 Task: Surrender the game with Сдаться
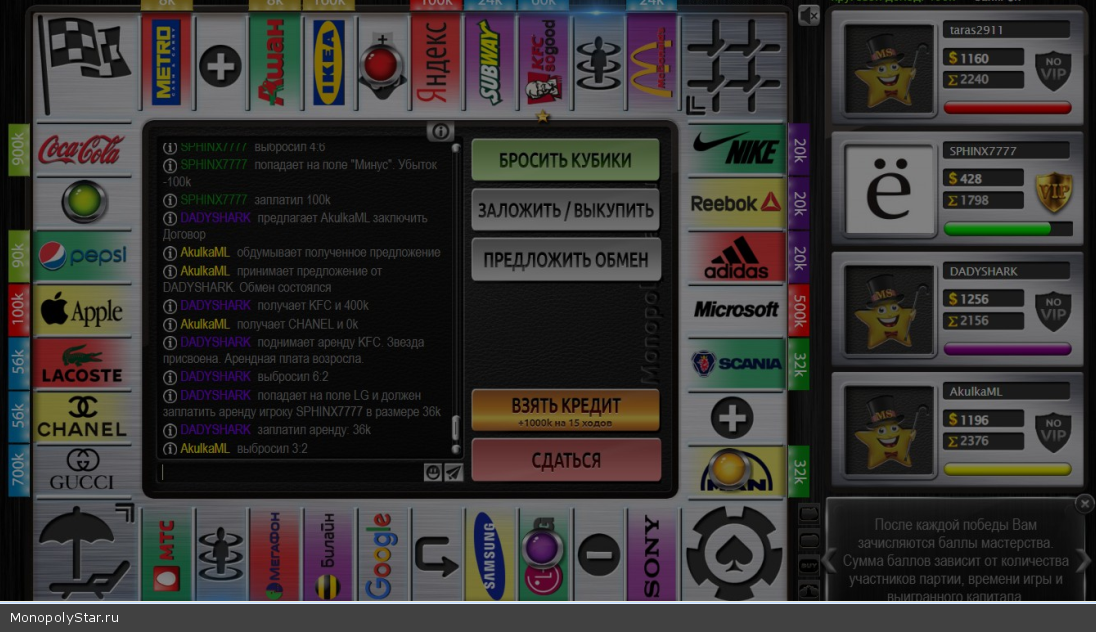click(x=565, y=460)
